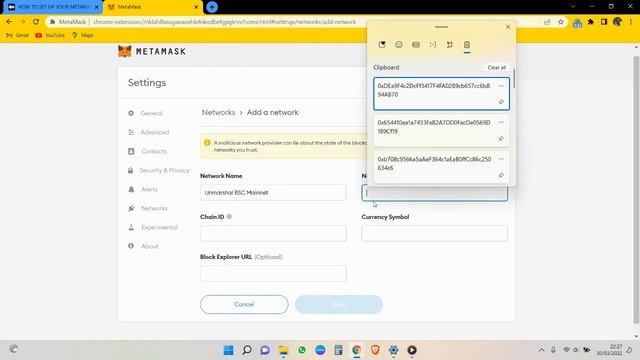Open the Emoji tab in the panel

click(x=399, y=44)
